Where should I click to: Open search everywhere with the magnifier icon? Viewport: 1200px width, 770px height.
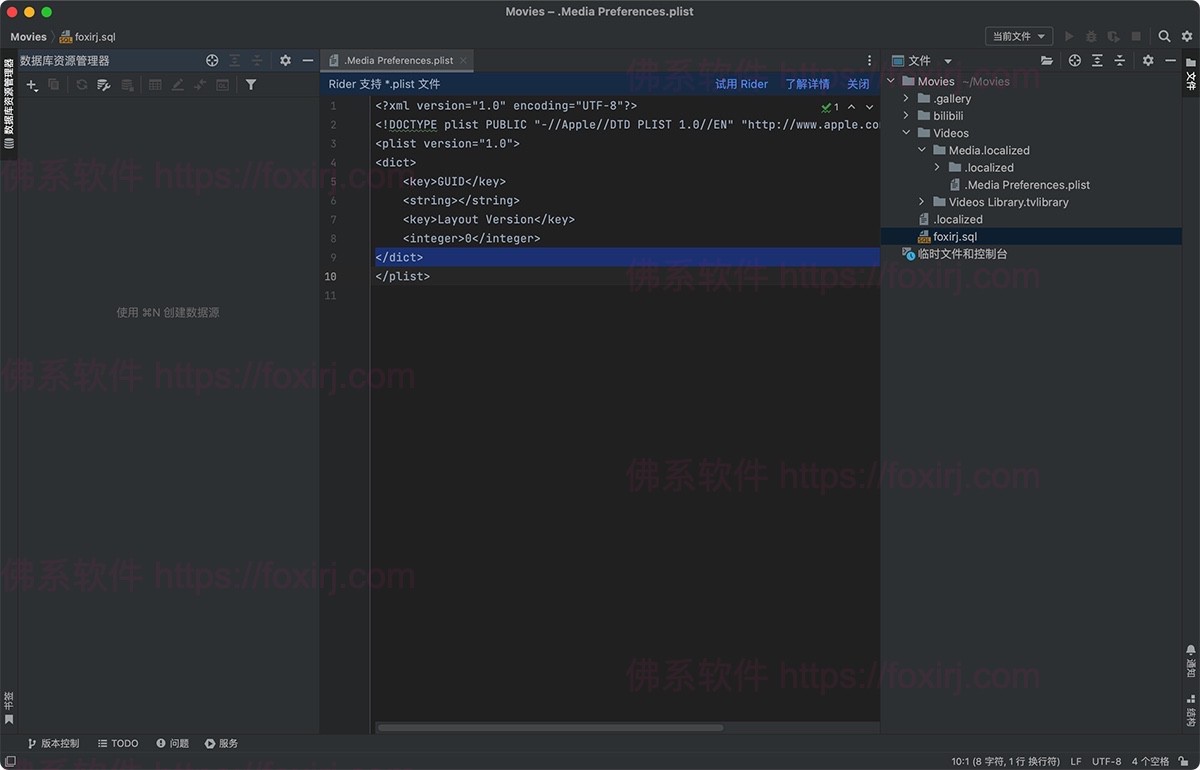(1163, 36)
